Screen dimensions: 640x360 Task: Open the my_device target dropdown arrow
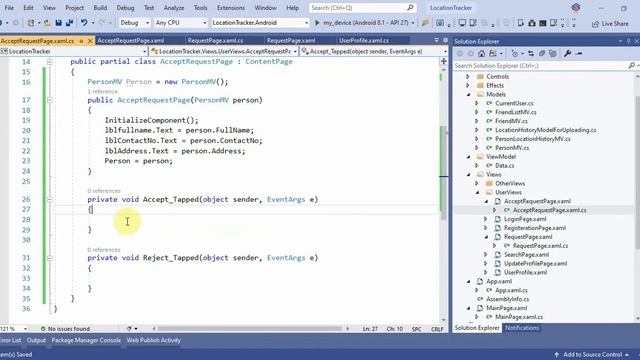(413, 23)
